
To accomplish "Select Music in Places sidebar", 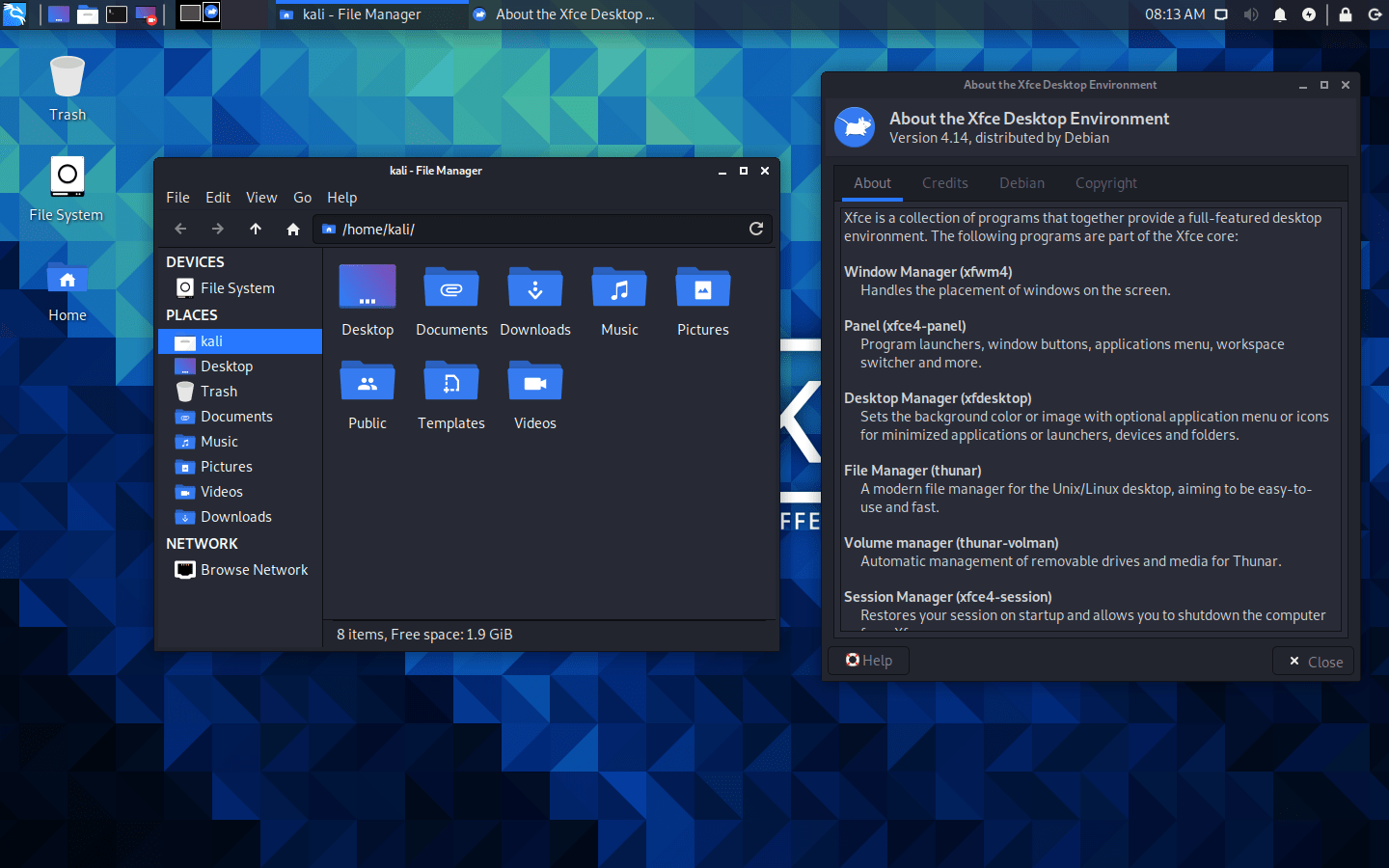I will [240, 442].
